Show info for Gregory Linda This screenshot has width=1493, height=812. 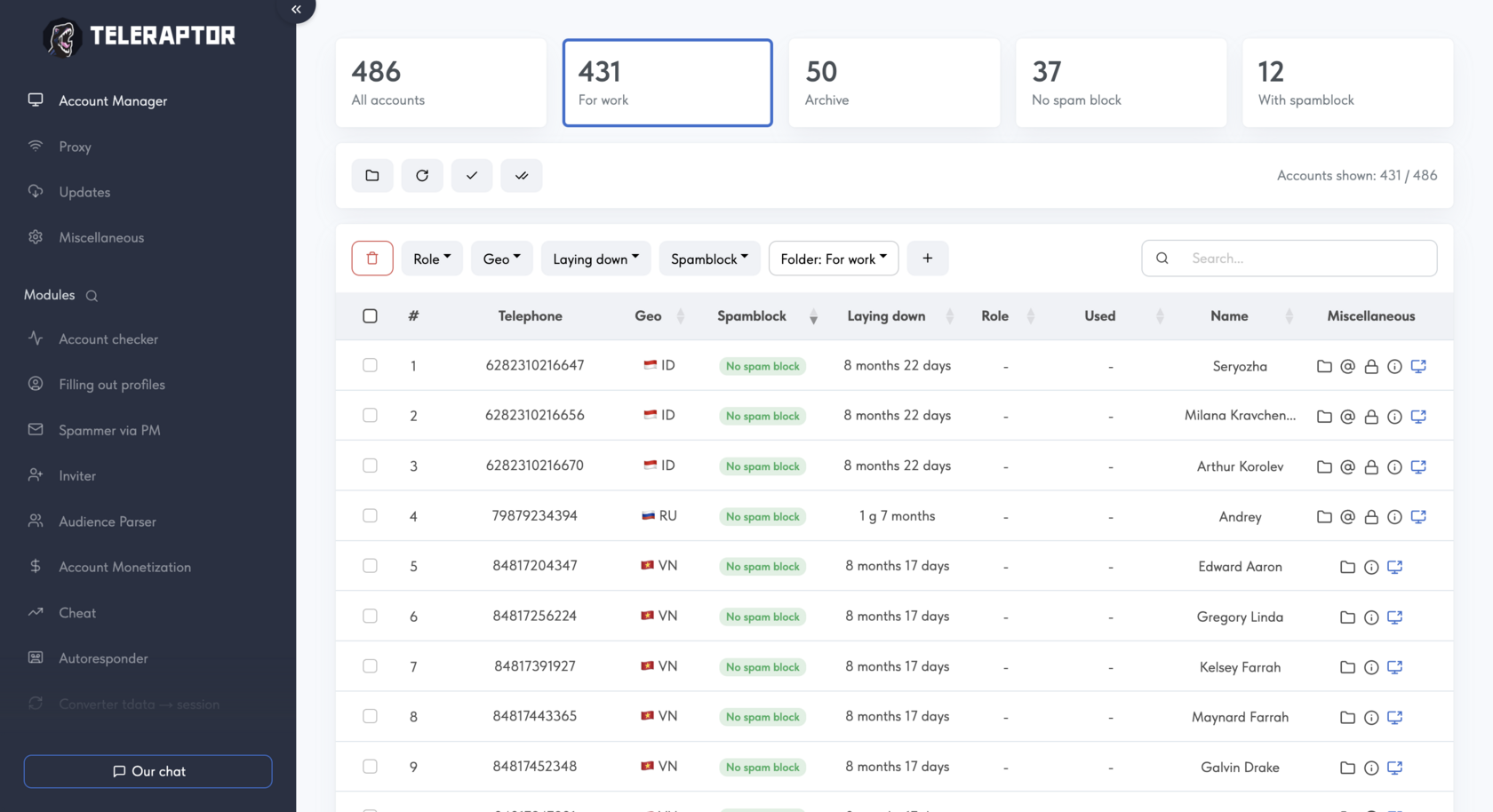click(x=1371, y=617)
